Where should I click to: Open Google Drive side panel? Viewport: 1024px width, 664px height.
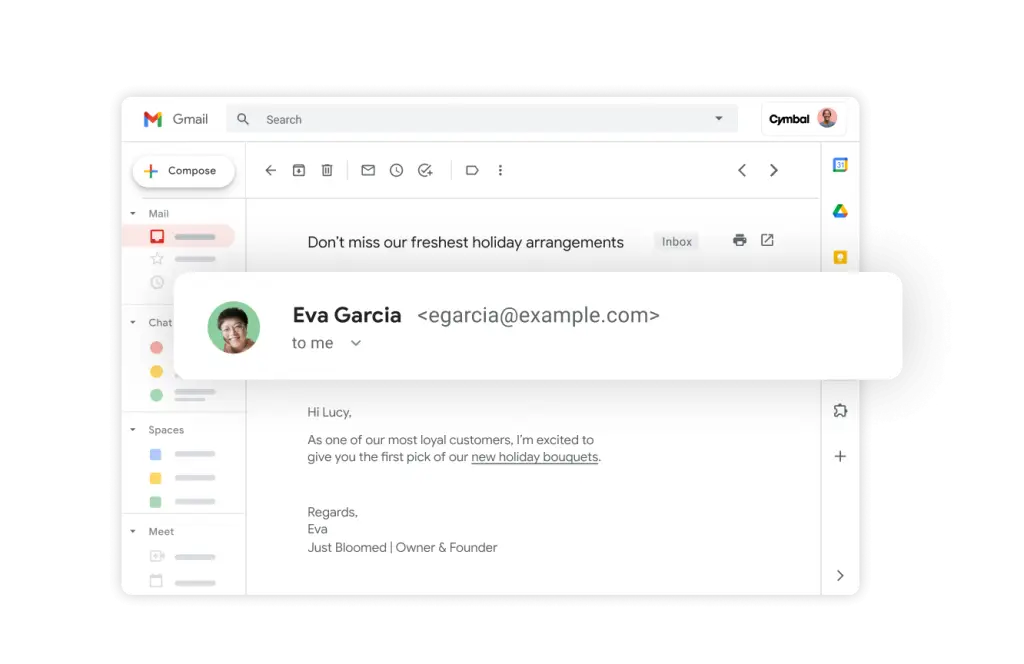pyautogui.click(x=840, y=211)
